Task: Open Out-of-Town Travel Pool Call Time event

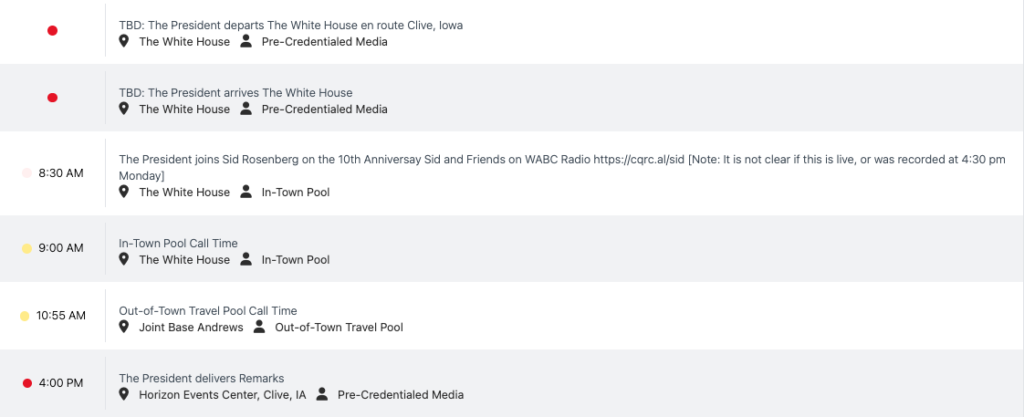Action: [208, 311]
